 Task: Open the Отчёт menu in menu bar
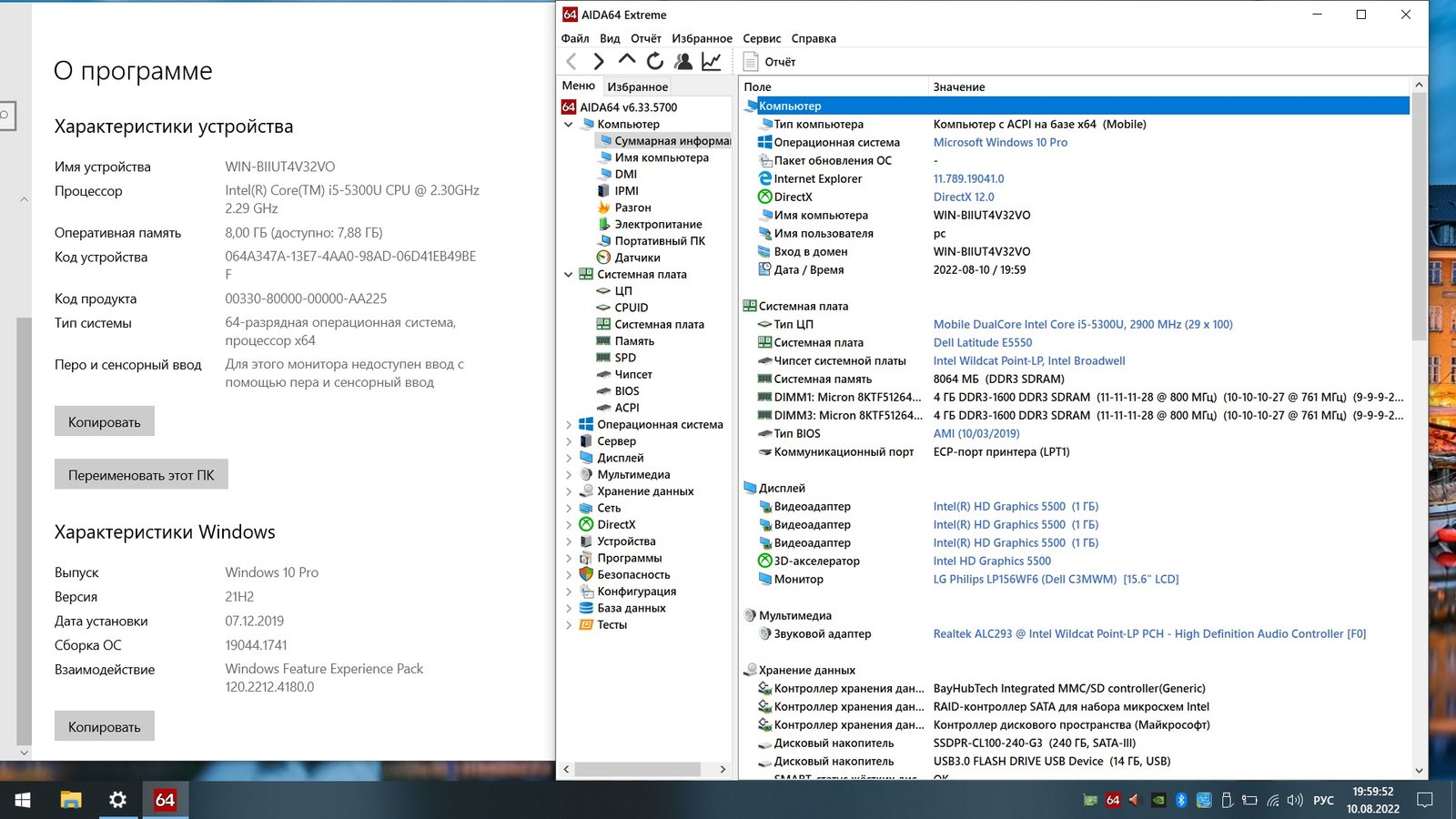646,38
